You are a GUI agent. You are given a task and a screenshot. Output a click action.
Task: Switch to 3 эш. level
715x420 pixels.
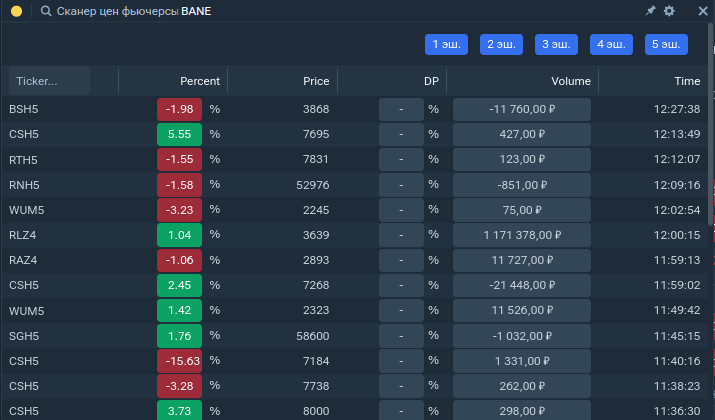(x=556, y=44)
